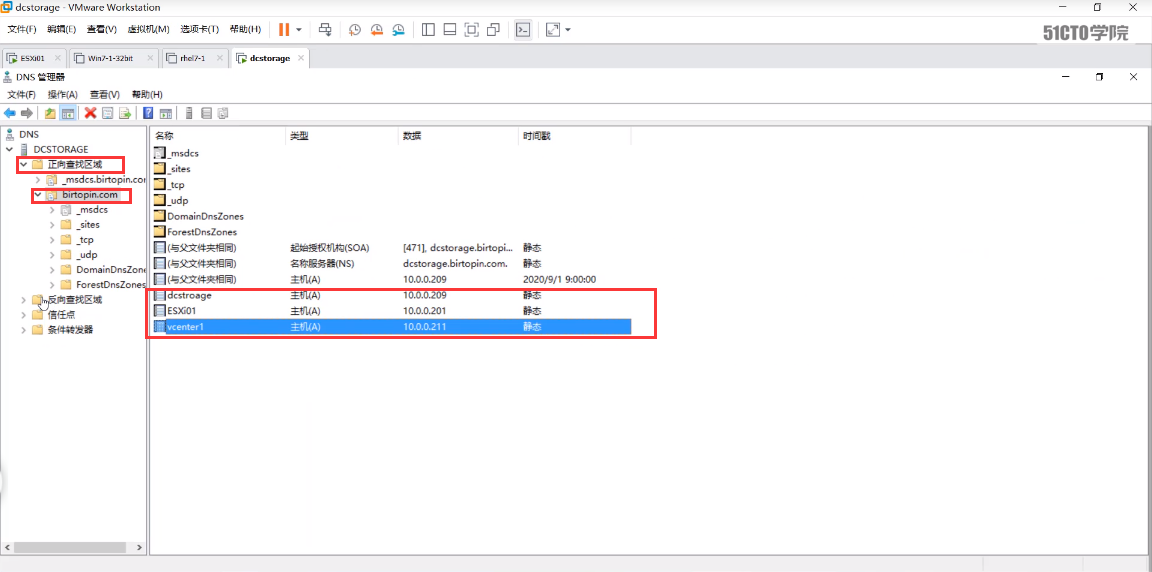Screen dimensions: 1152x572
Task: Collapse the birtopin.com zone
Action: click(37, 195)
